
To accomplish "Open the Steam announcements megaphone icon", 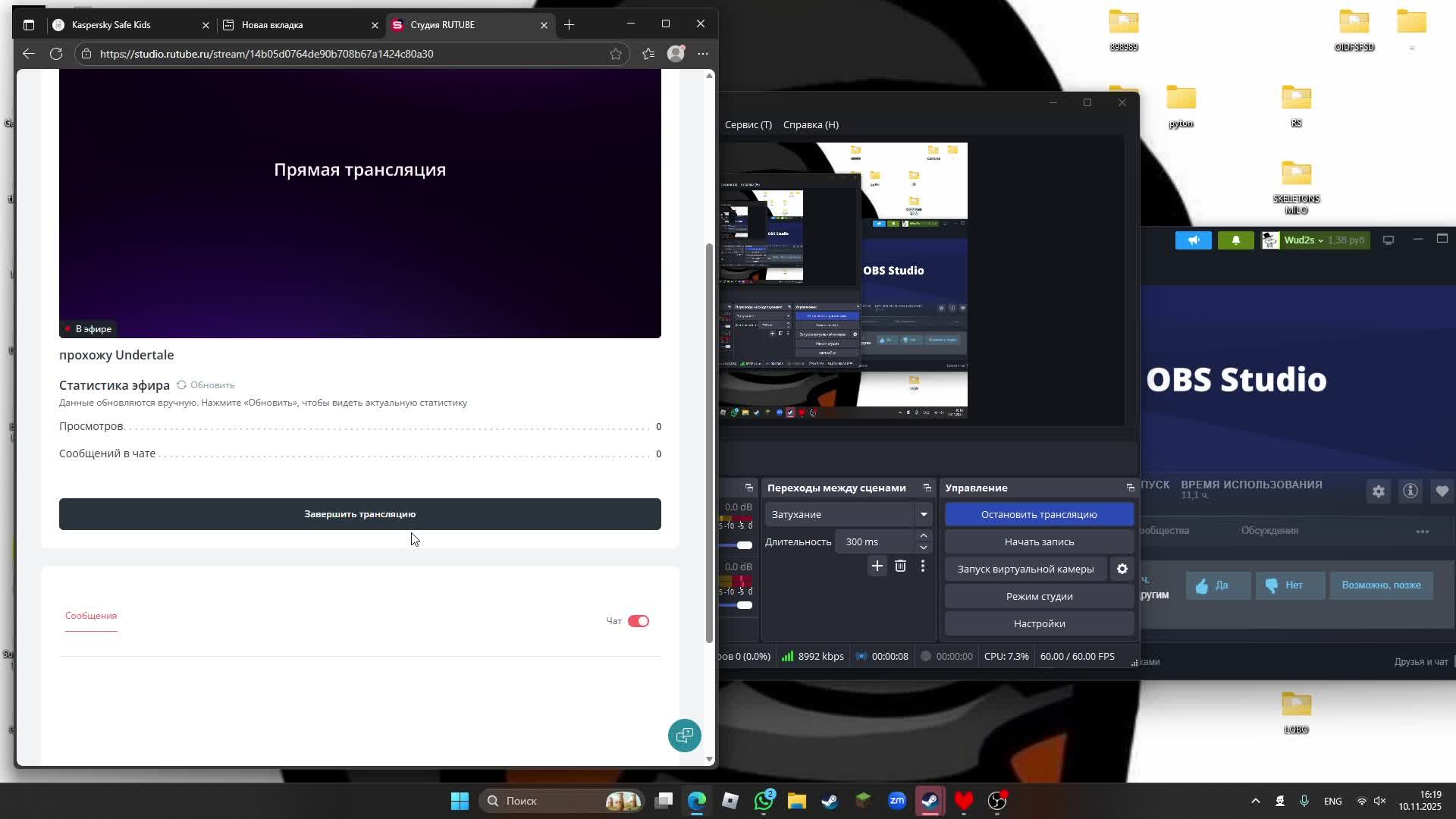I will tap(1193, 240).
